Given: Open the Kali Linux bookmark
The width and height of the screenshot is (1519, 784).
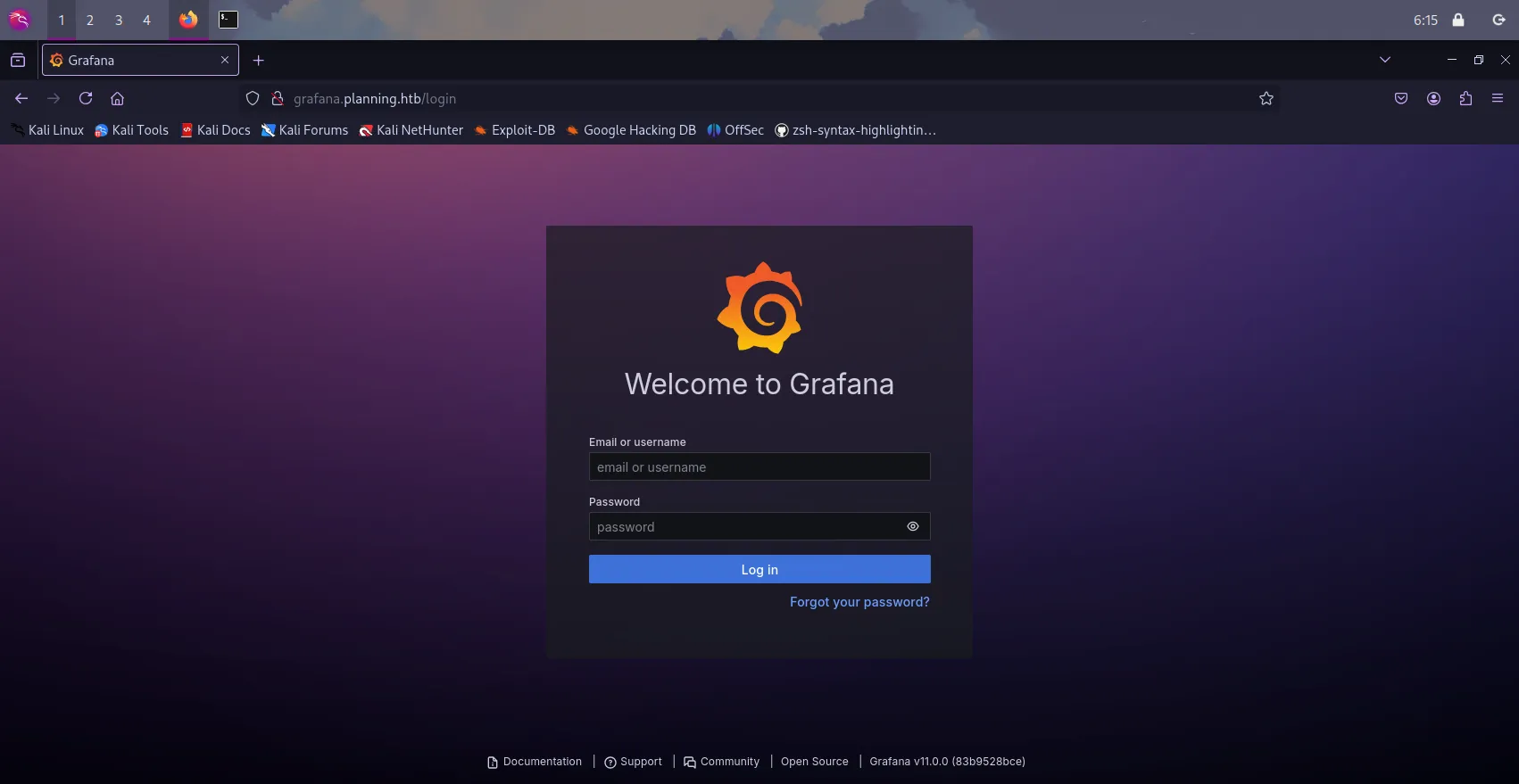Looking at the screenshot, I should pos(47,130).
